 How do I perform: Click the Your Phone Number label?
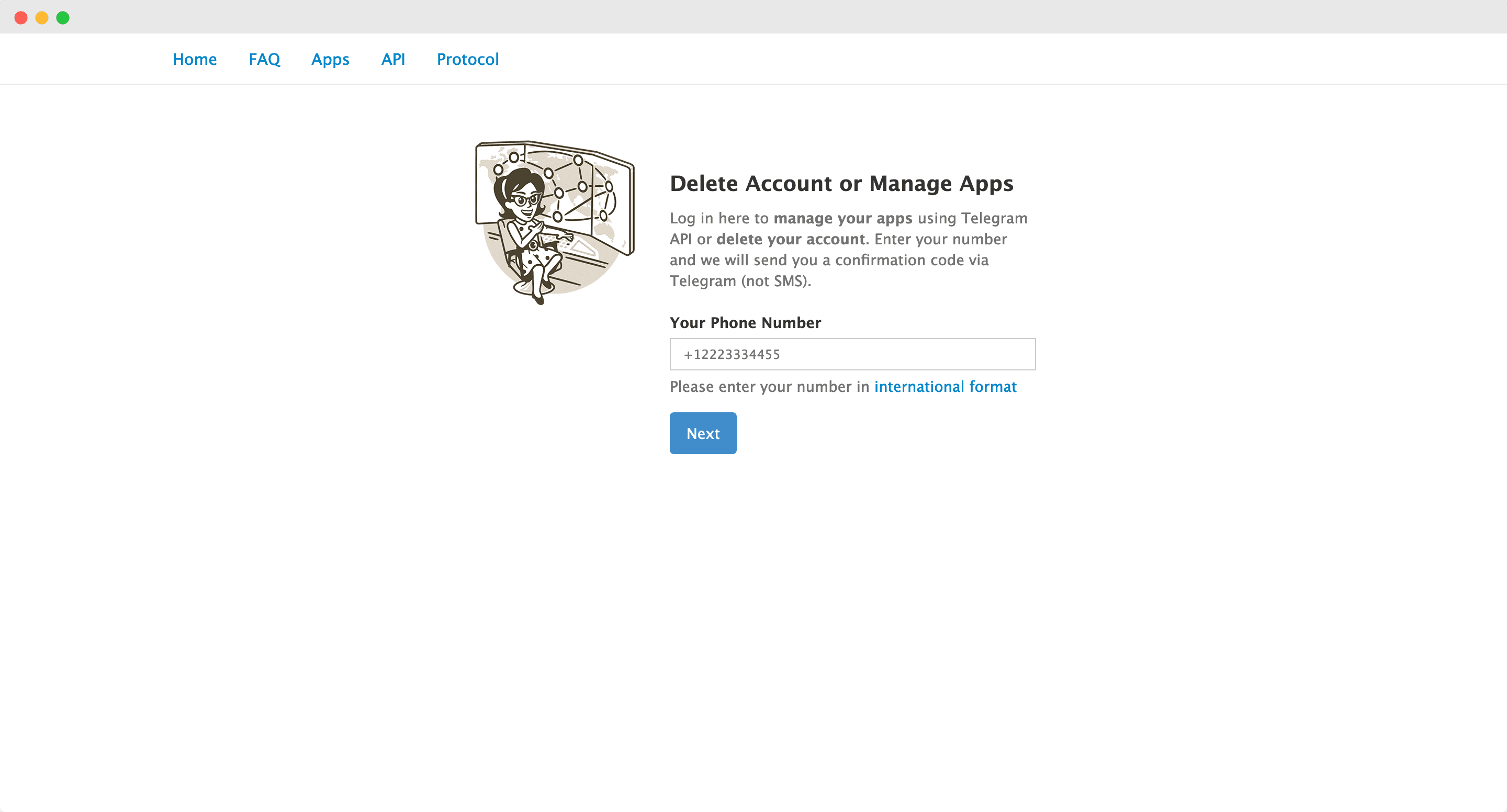[x=745, y=323]
